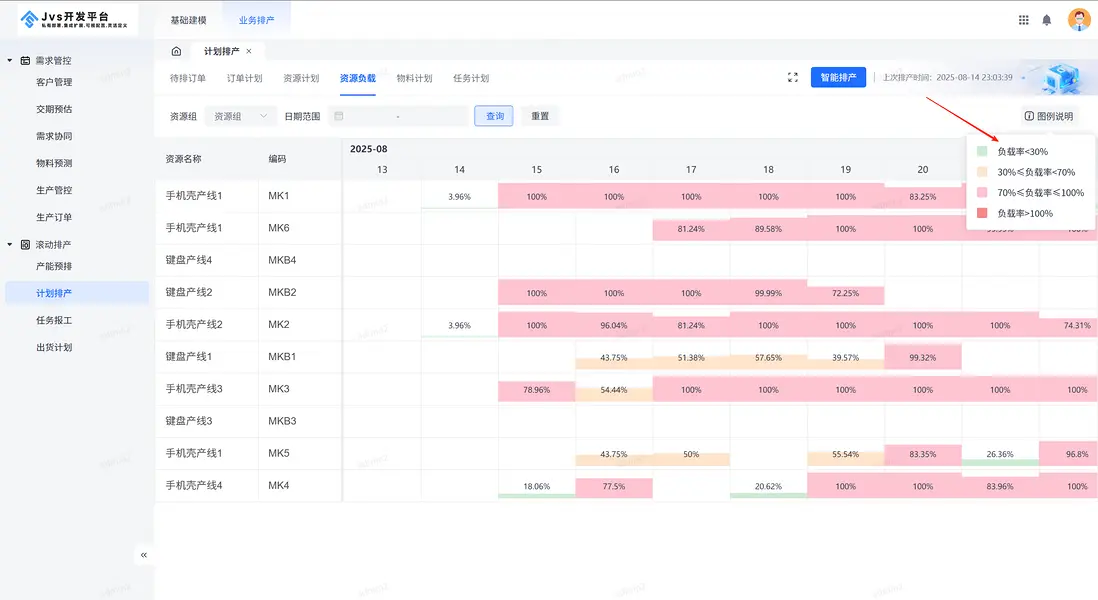Click orange swatch for 30%≤负载率<70%
1098x600 pixels.
982,172
